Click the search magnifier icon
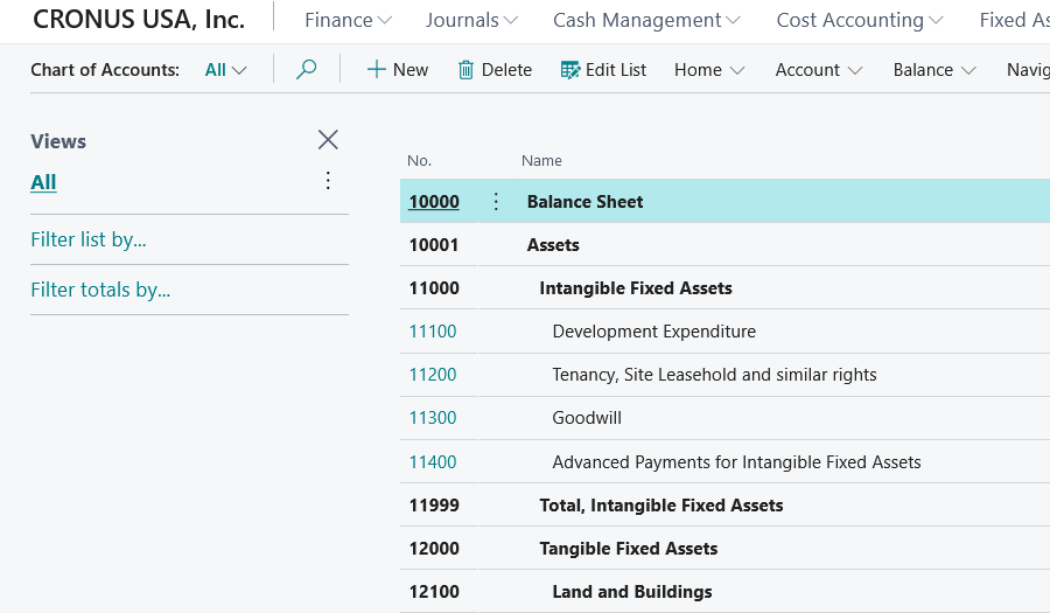1050x613 pixels. [x=307, y=69]
